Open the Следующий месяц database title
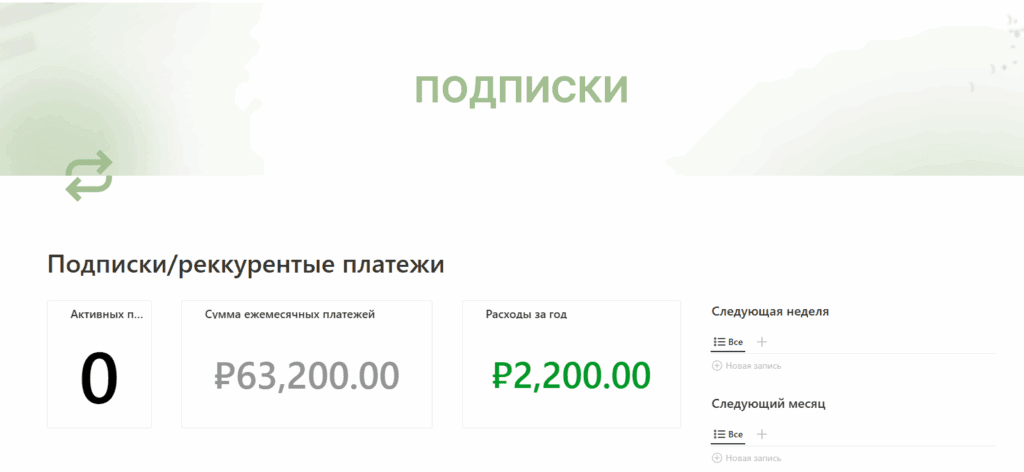The image size is (1024, 472). [x=768, y=403]
